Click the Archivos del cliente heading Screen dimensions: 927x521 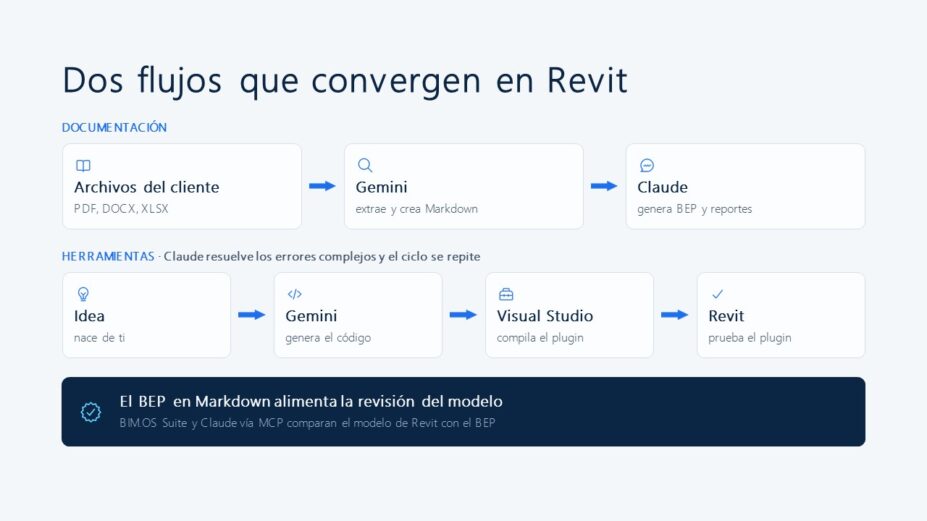pos(147,187)
